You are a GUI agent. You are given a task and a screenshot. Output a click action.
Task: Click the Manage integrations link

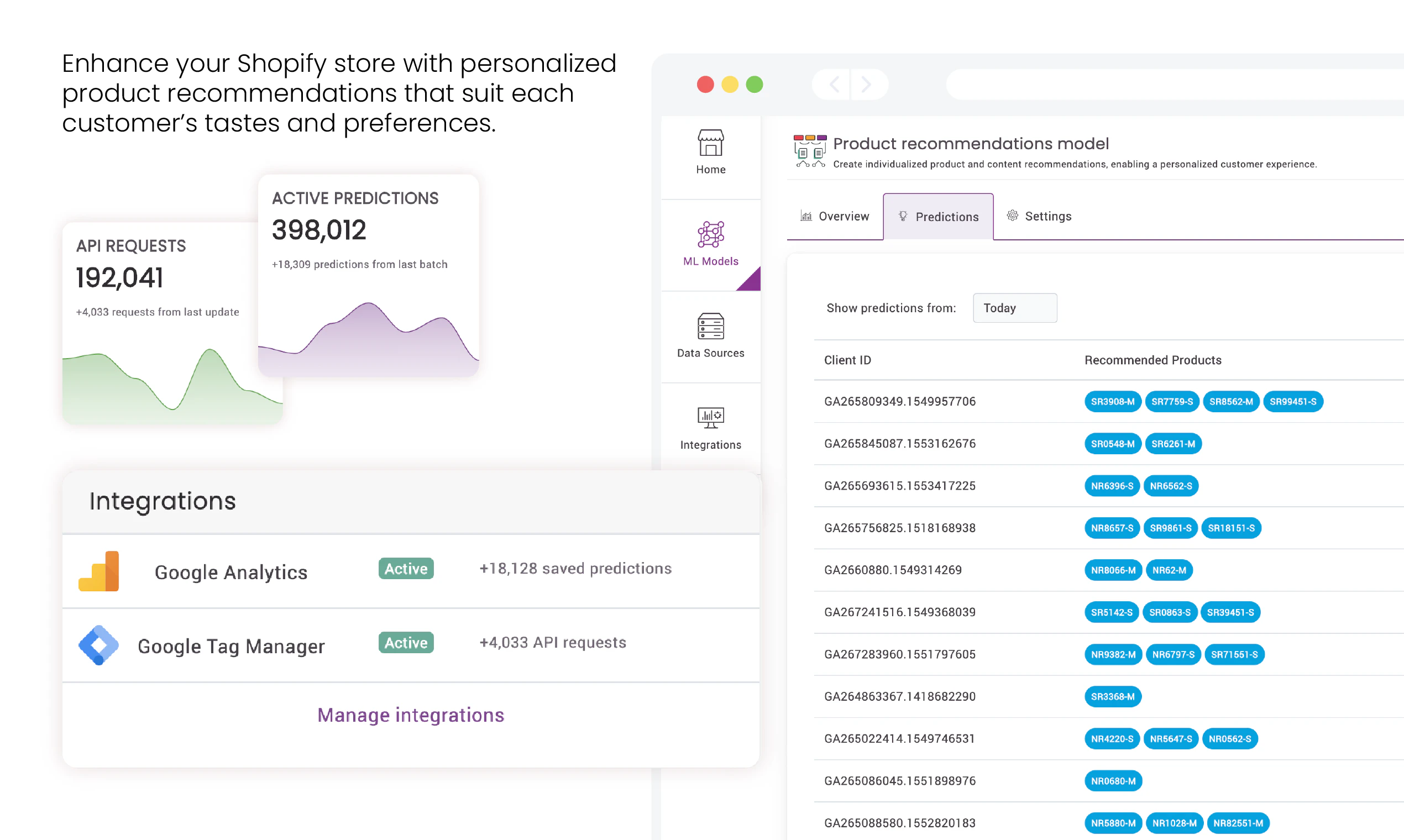[x=411, y=715]
